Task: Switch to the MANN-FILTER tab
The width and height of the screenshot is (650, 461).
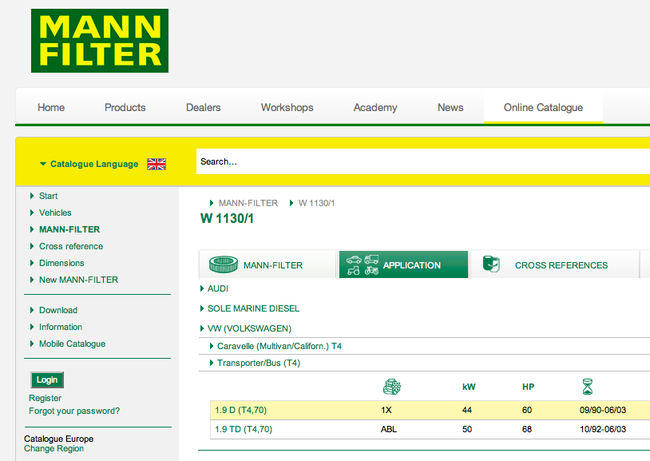Action: click(x=267, y=264)
